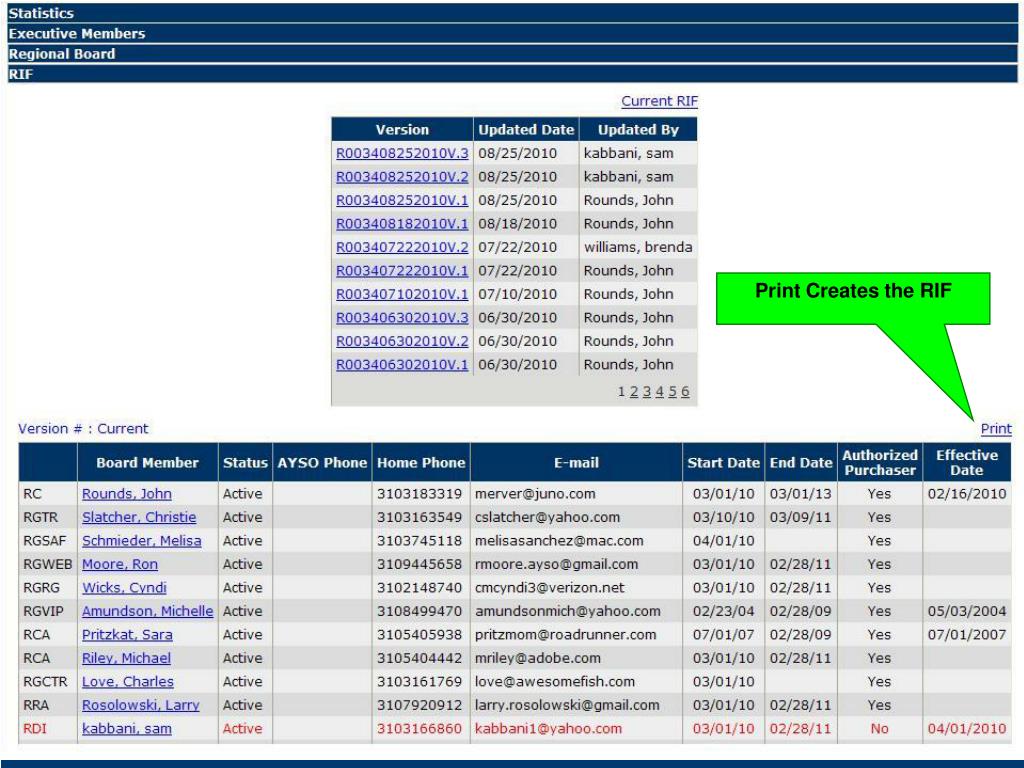Collapse the RIF section bar
The width and height of the screenshot is (1024, 768).
click(x=512, y=74)
